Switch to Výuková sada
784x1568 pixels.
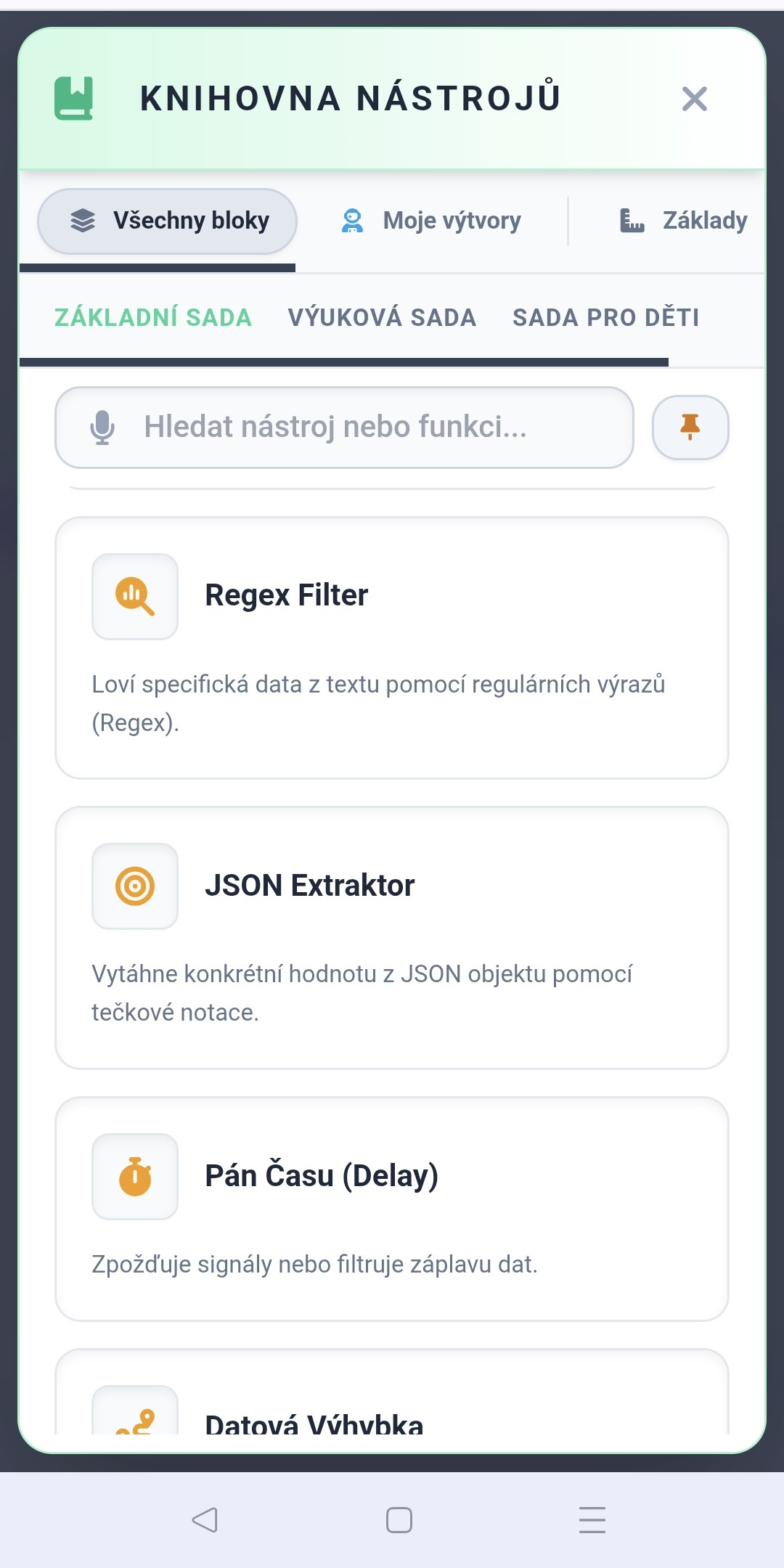382,318
